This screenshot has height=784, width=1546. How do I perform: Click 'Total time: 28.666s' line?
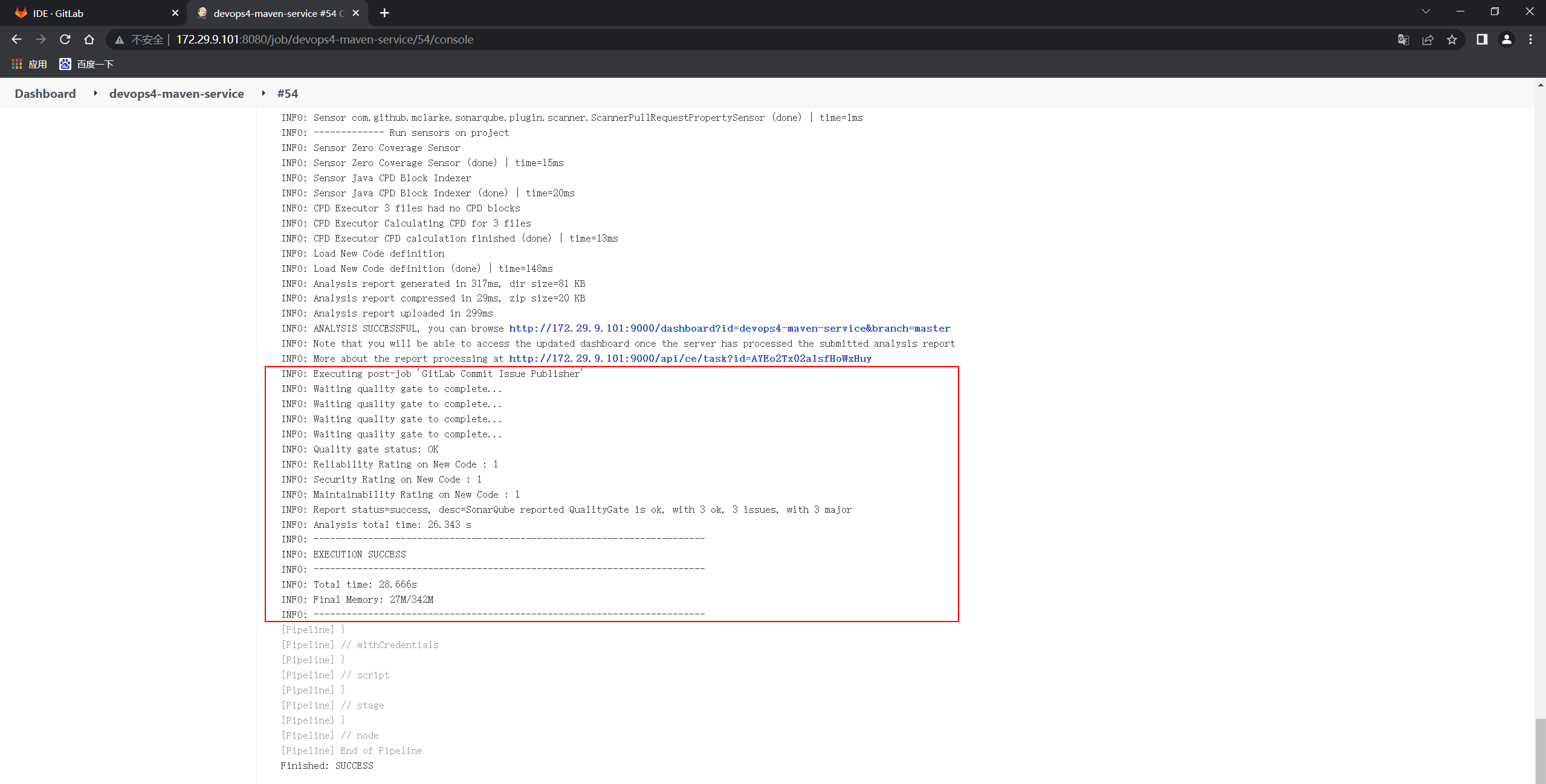[x=349, y=585]
